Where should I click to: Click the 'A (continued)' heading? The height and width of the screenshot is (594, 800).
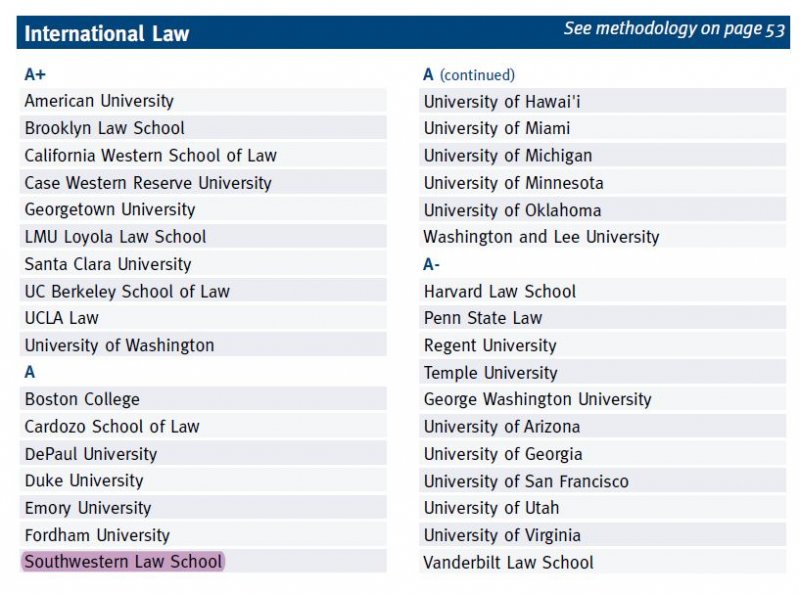(x=469, y=74)
